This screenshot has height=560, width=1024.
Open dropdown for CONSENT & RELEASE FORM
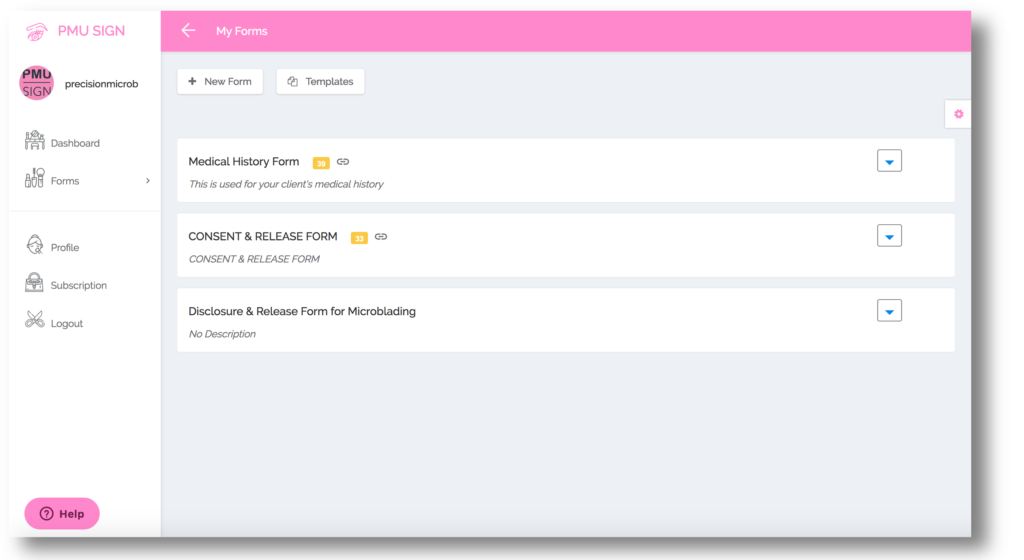889,236
